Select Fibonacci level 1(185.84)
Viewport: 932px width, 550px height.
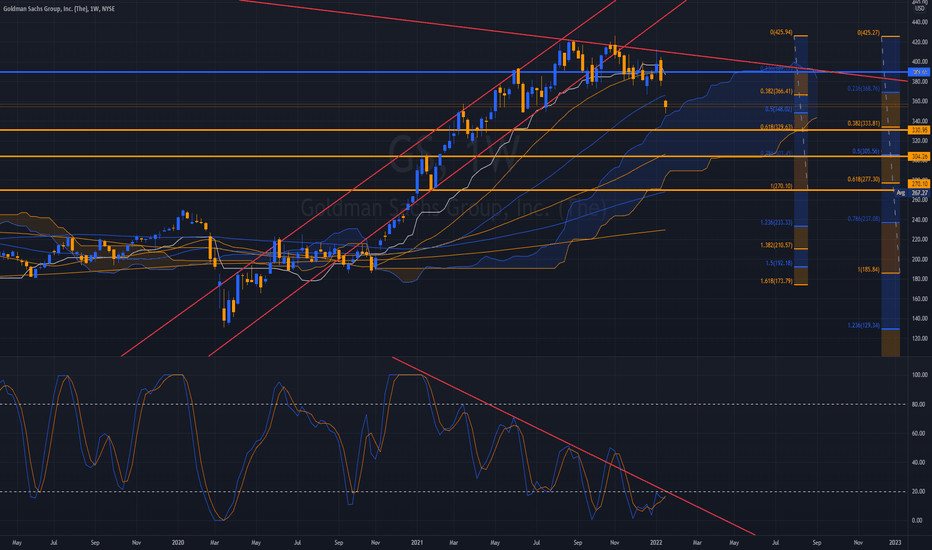868,269
